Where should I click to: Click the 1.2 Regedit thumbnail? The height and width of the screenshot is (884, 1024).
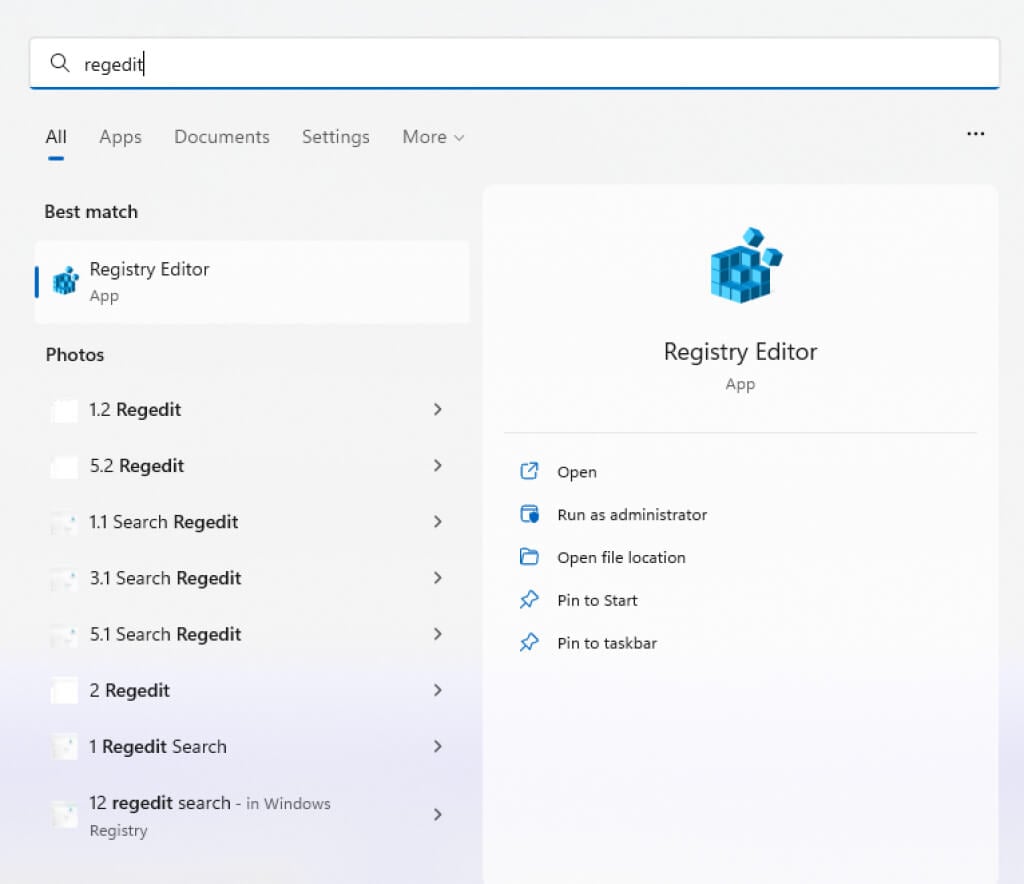64,411
